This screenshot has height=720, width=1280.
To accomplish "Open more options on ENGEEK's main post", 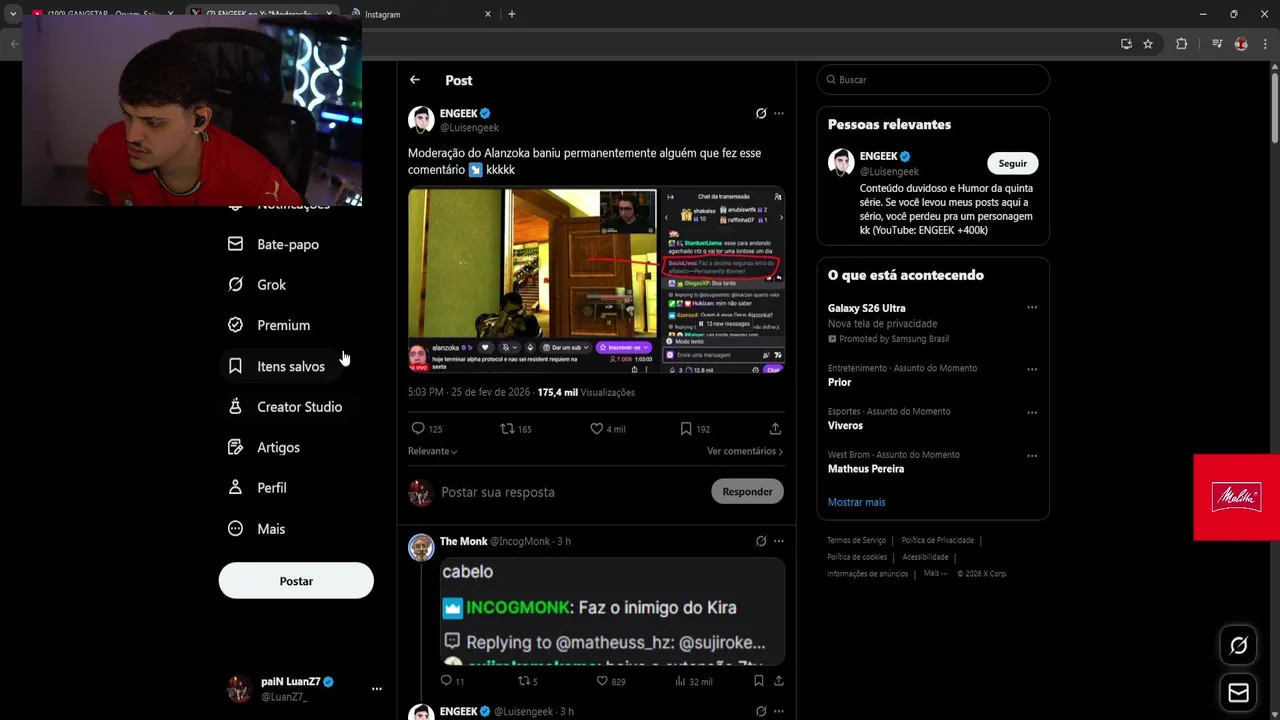I will point(779,114).
